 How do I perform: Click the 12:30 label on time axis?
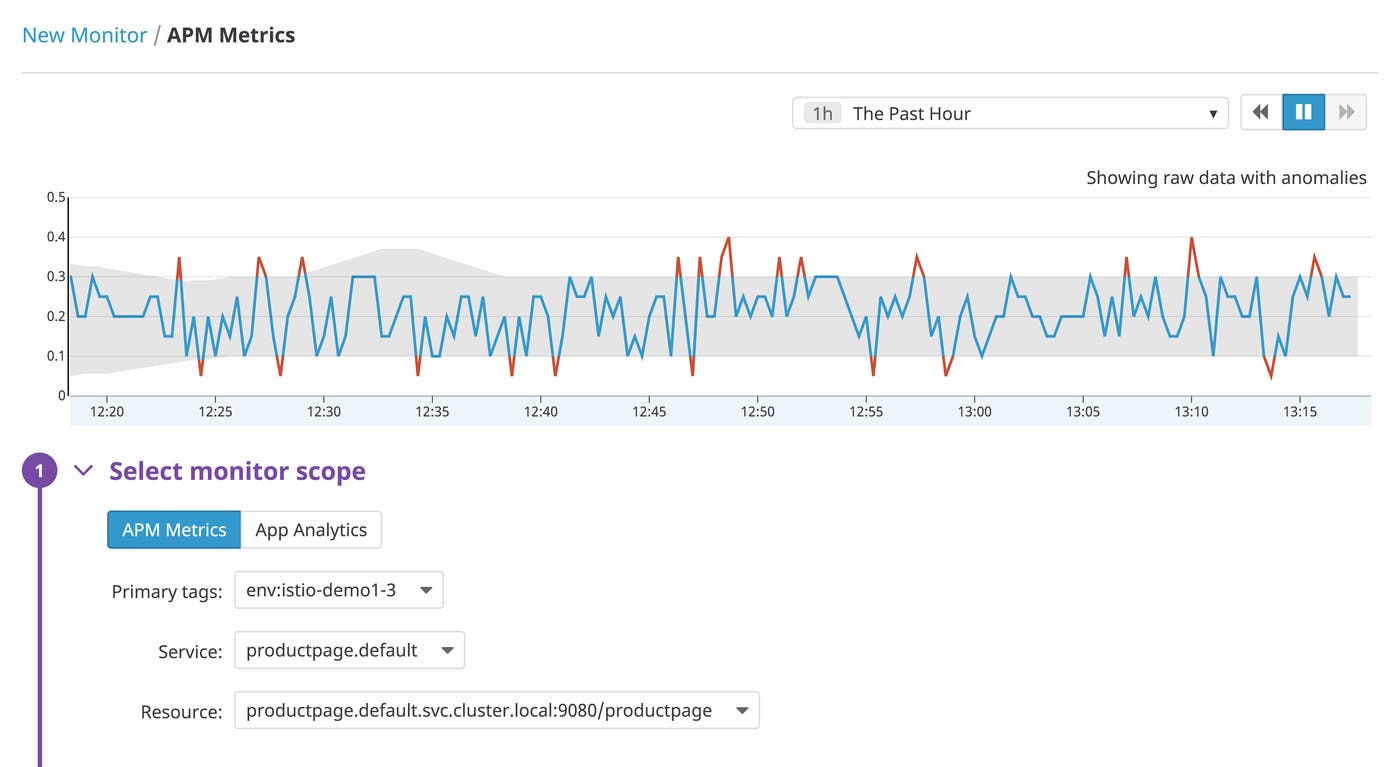coord(323,411)
